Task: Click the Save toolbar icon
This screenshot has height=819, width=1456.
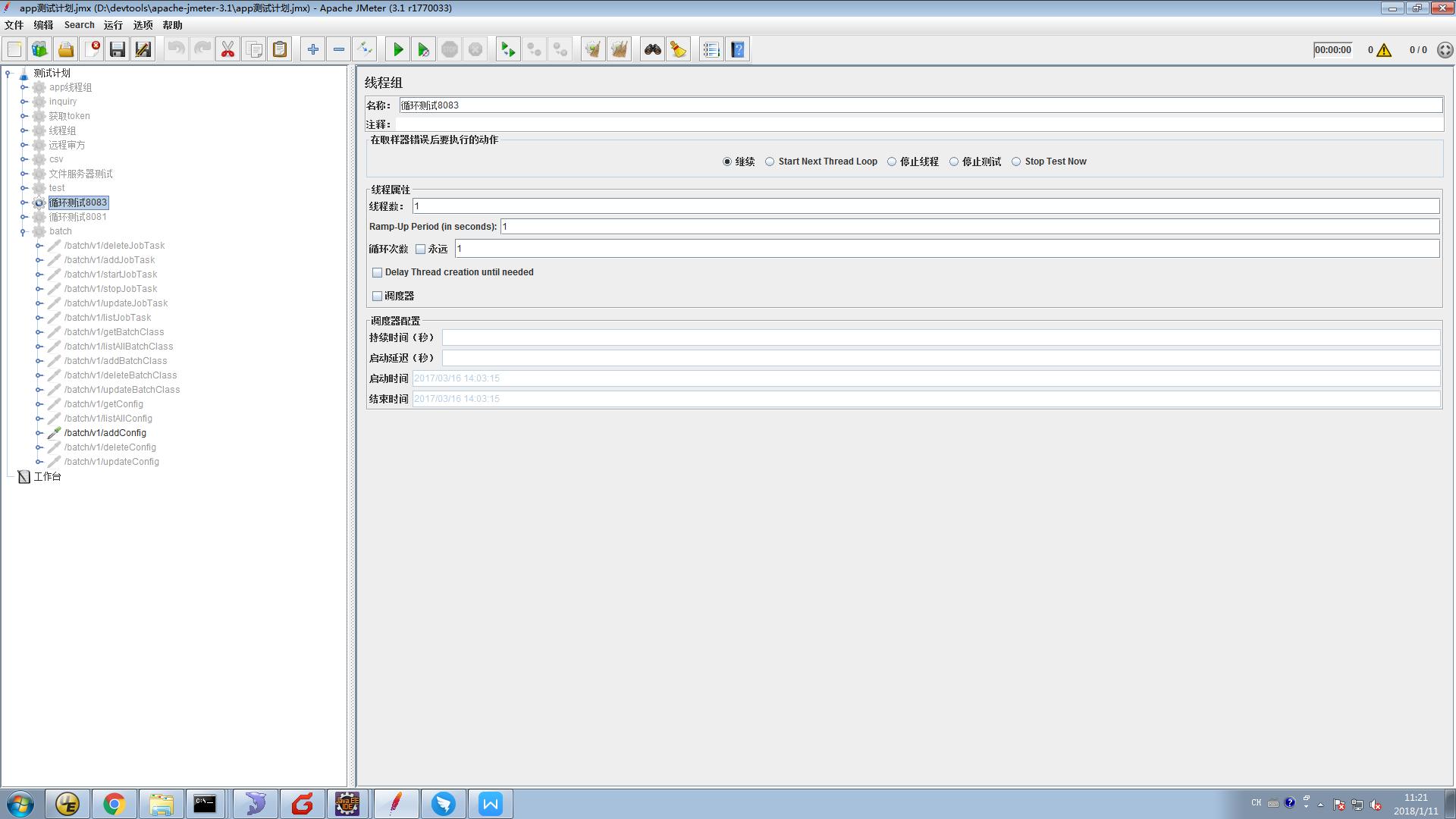Action: point(117,49)
